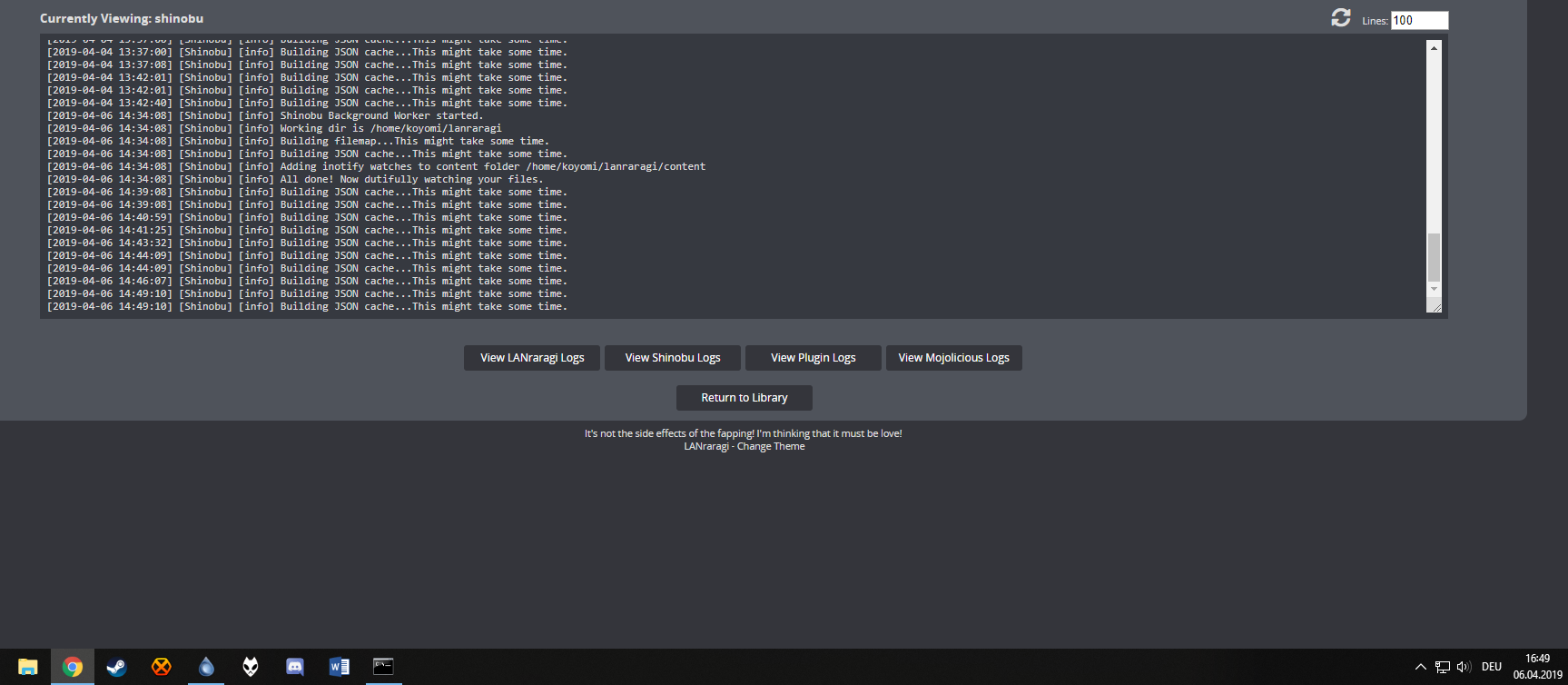Viewport: 1568px width, 685px height.
Task: Open View Mojolicious Logs
Action: (954, 358)
